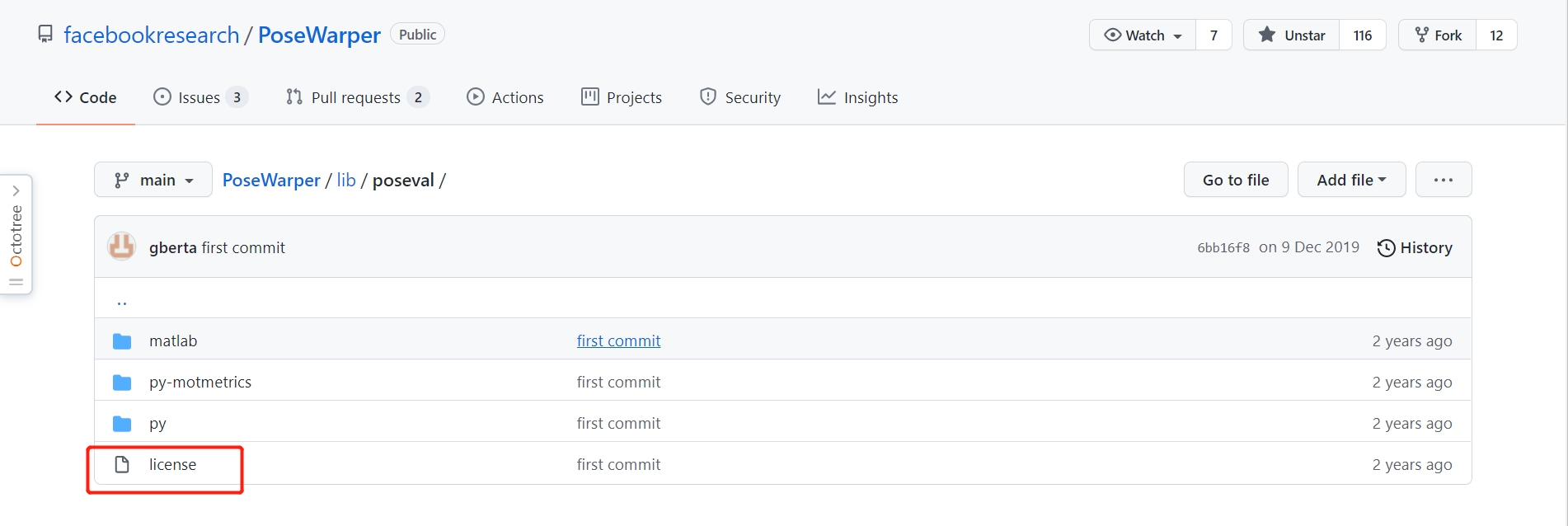Screen dimensions: 1568x526
Task: Expand the Octotree sidebar
Action: (16, 234)
